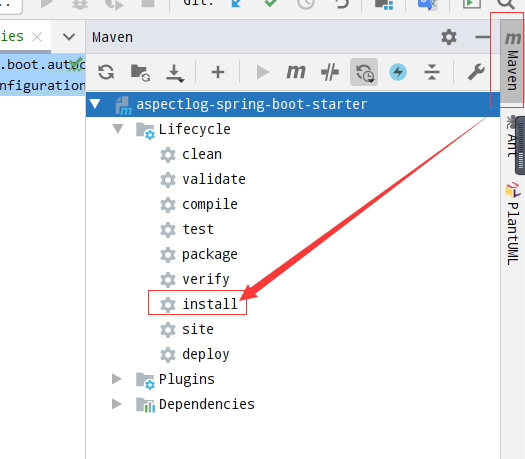
Task: Click Collapse All icon in Maven toolbar
Action: tap(432, 72)
